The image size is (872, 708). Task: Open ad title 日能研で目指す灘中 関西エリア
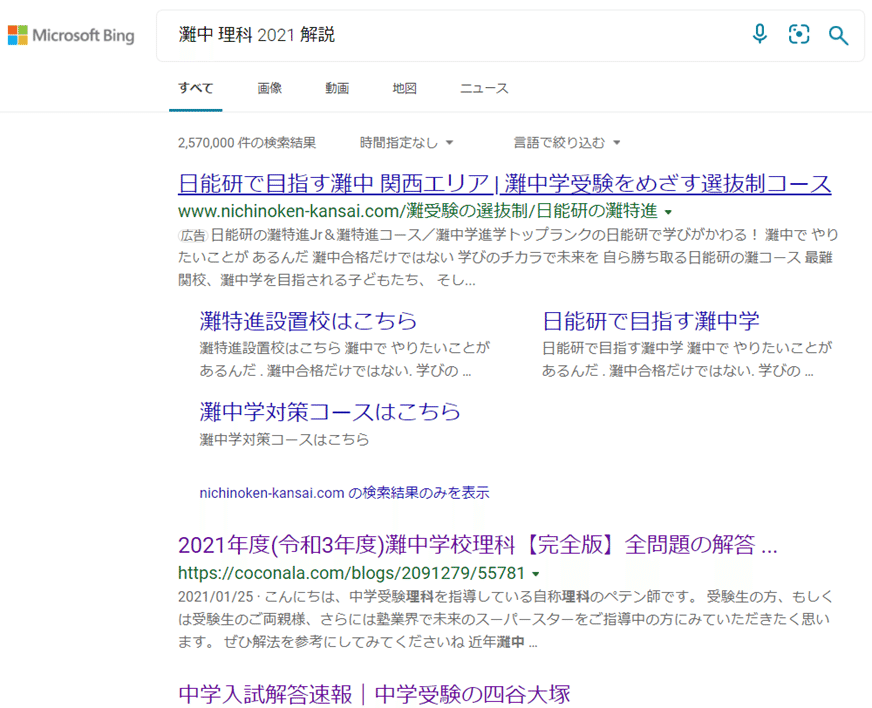coord(504,184)
